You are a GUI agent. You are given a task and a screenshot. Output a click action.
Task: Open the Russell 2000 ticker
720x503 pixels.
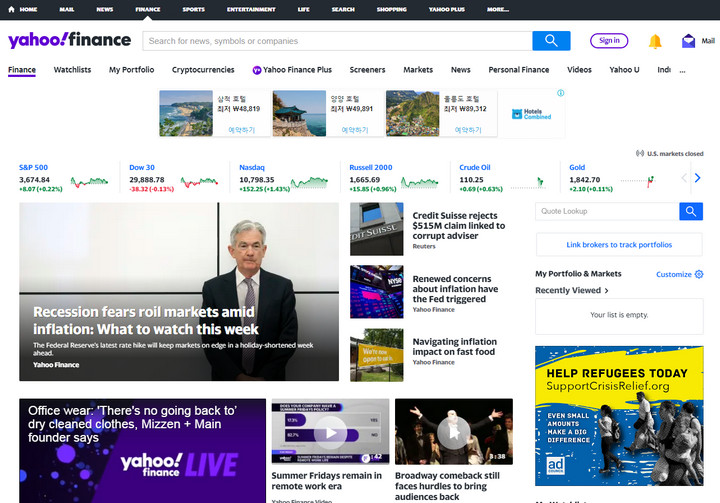(x=371, y=168)
